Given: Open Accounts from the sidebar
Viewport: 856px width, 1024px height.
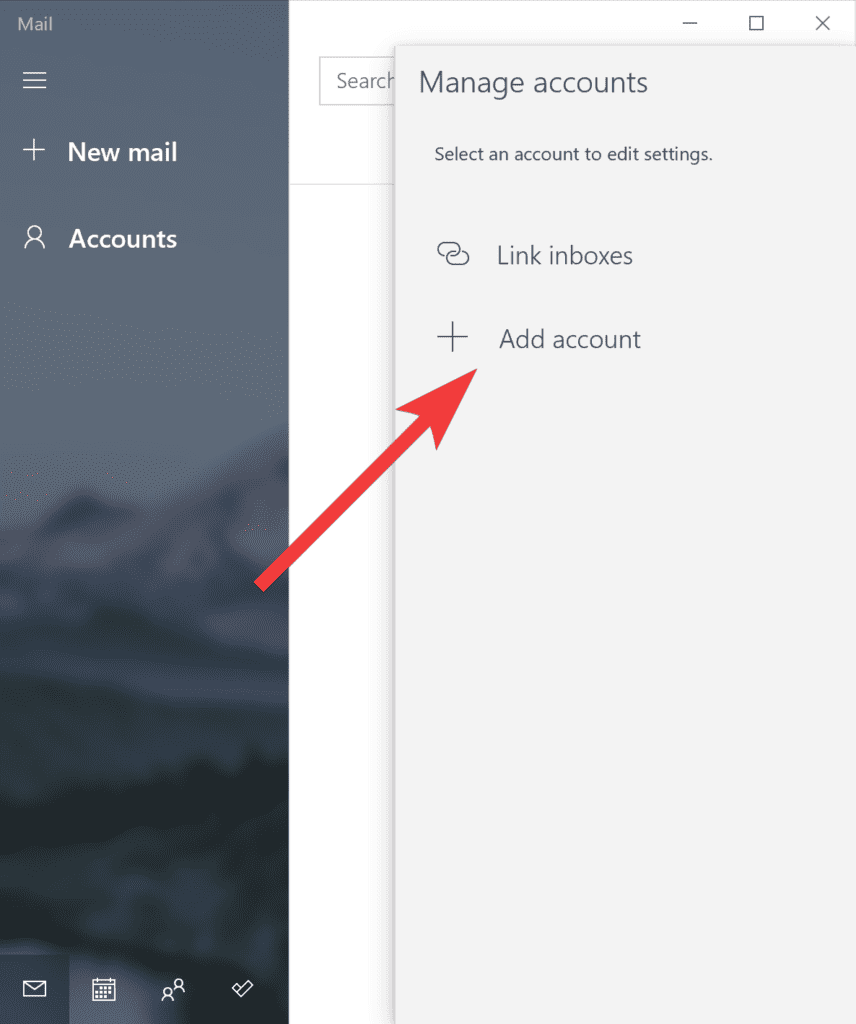Looking at the screenshot, I should pos(122,238).
